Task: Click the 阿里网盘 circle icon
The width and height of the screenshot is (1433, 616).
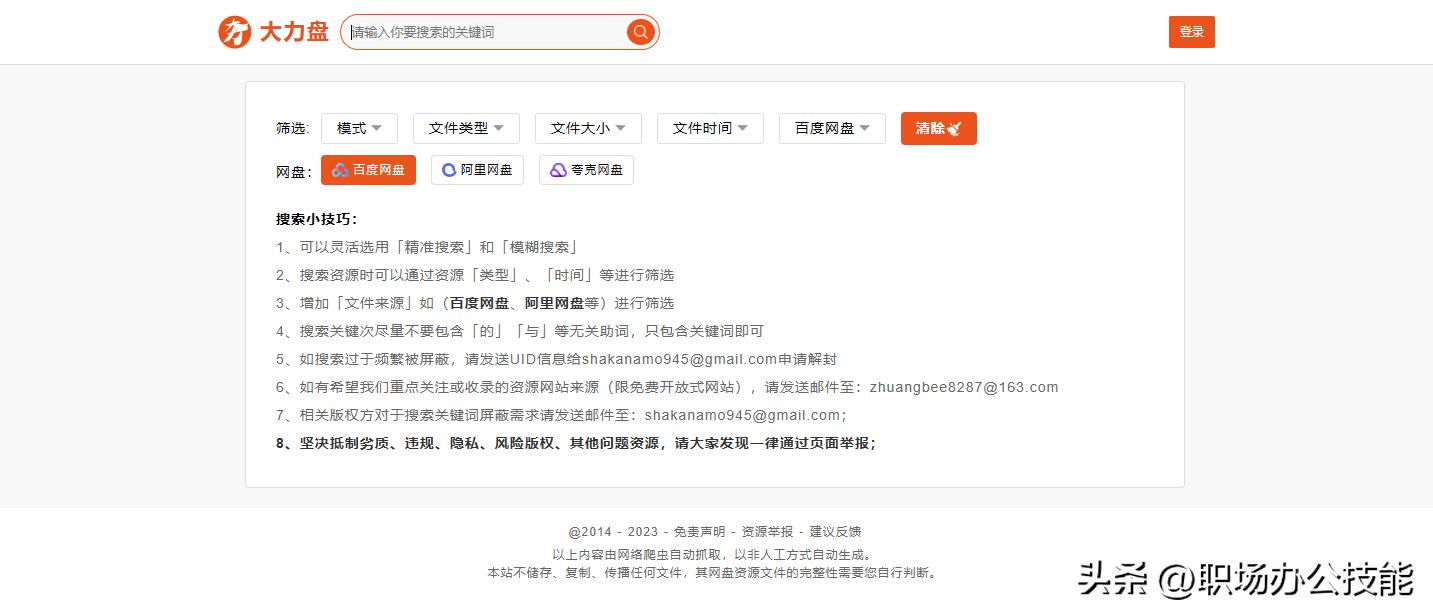Action: 447,169
